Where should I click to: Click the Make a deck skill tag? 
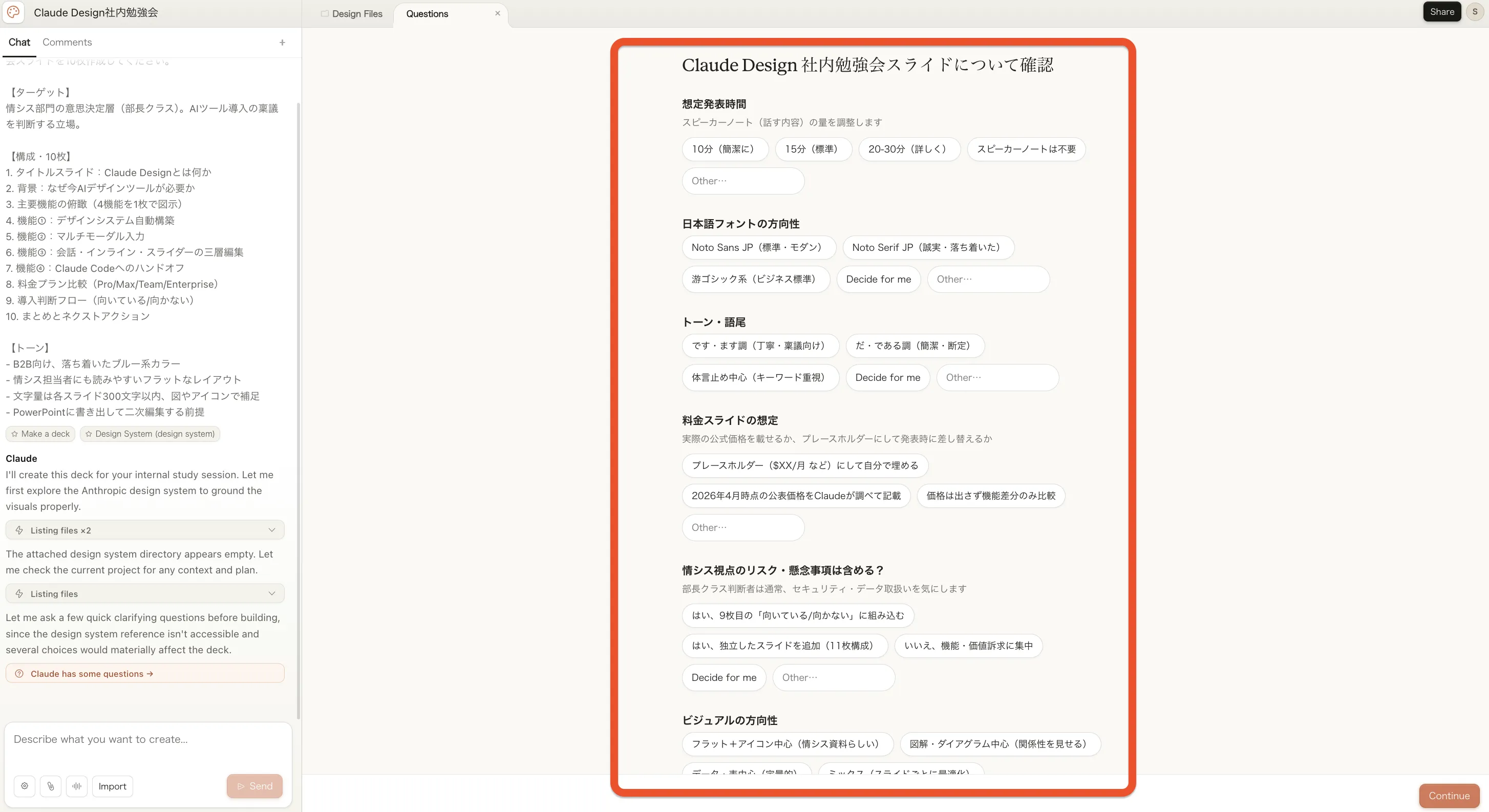(x=40, y=434)
